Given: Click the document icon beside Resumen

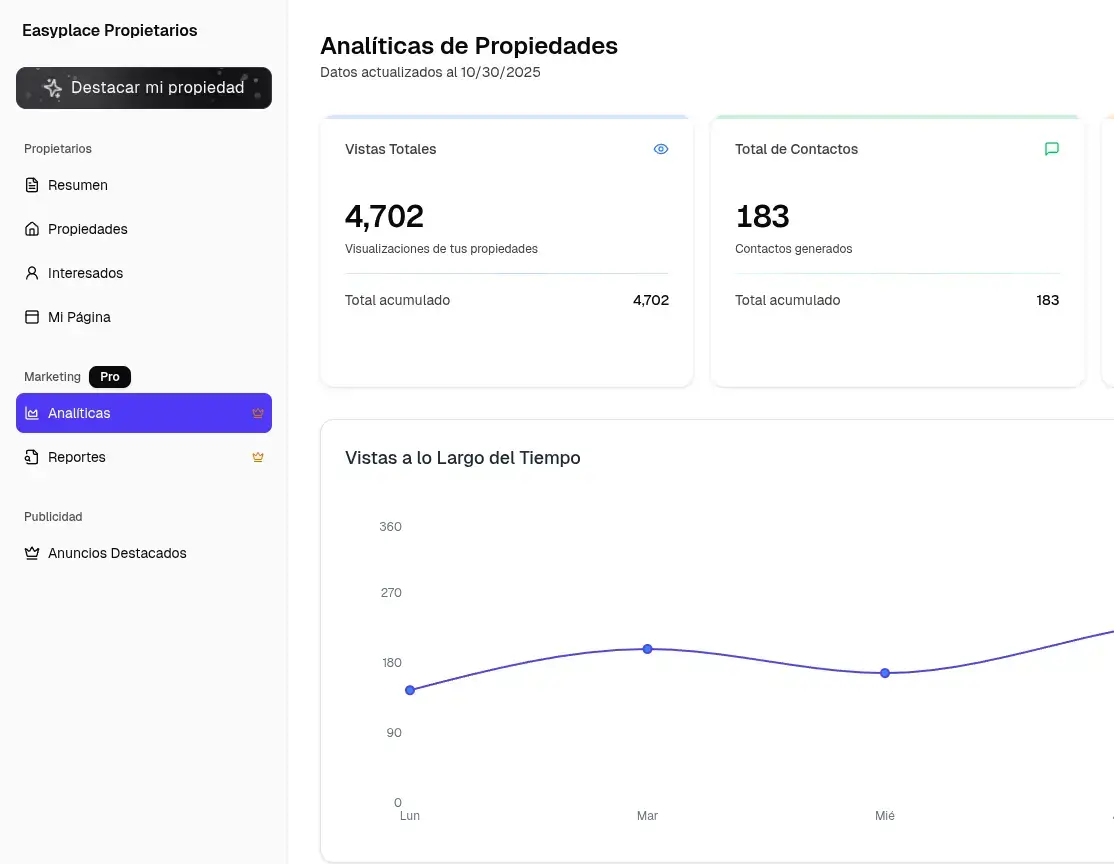Looking at the screenshot, I should click(x=32, y=185).
